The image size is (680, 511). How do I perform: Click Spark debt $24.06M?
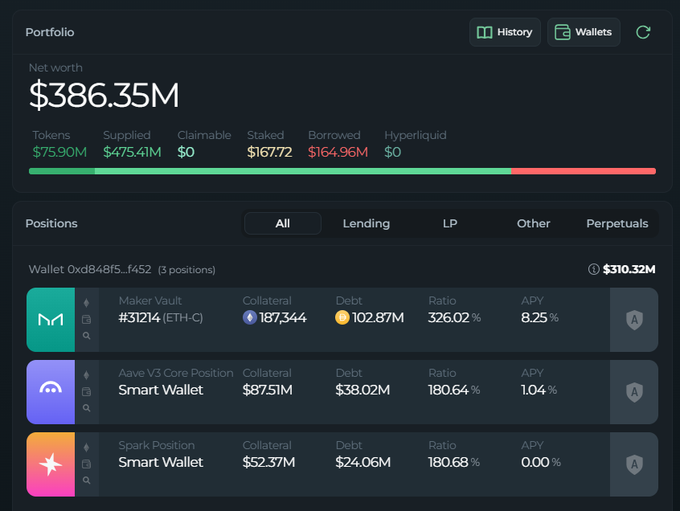363,462
